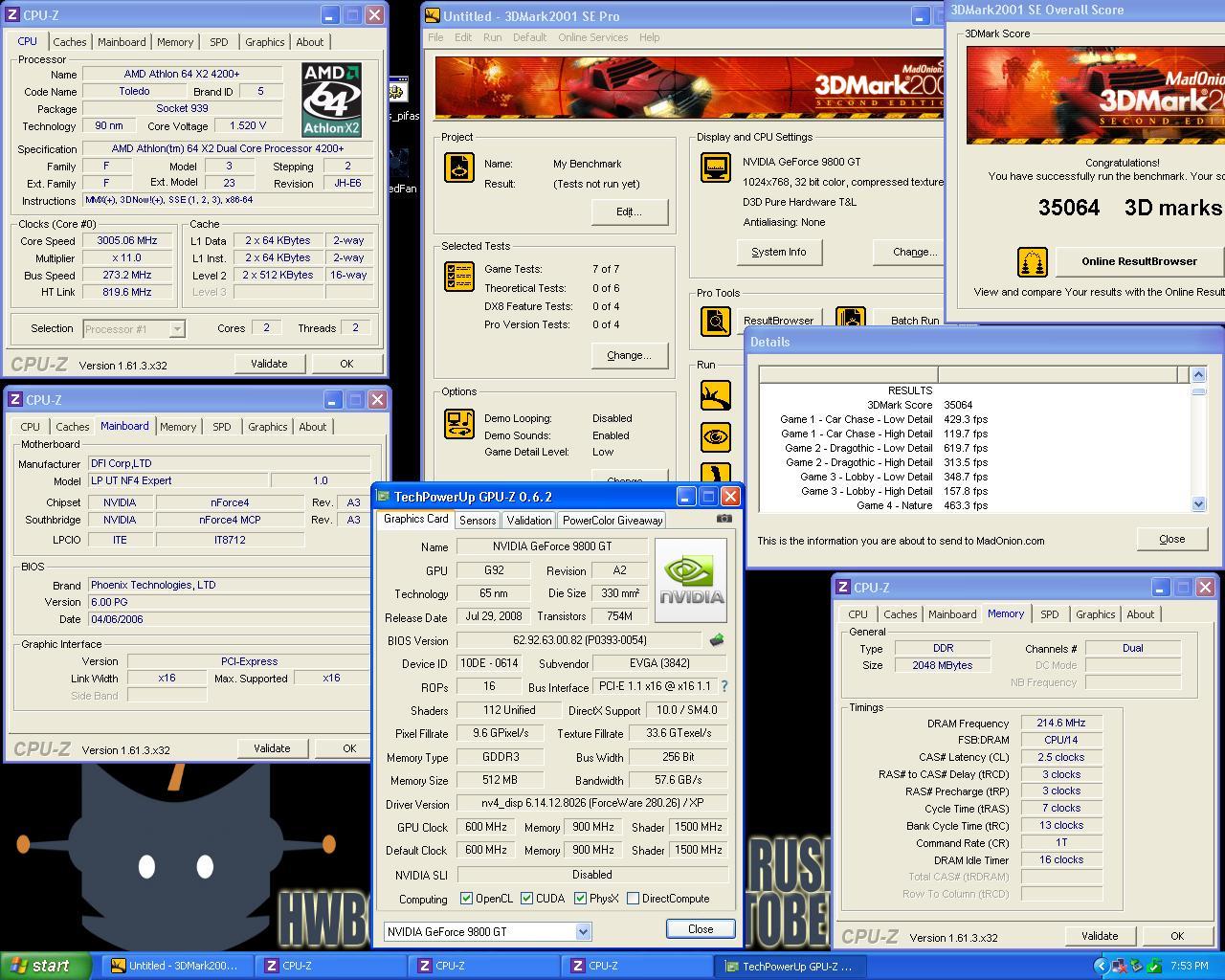The image size is (1225, 980).
Task: Toggle the CUDA checkbox
Action: (526, 899)
